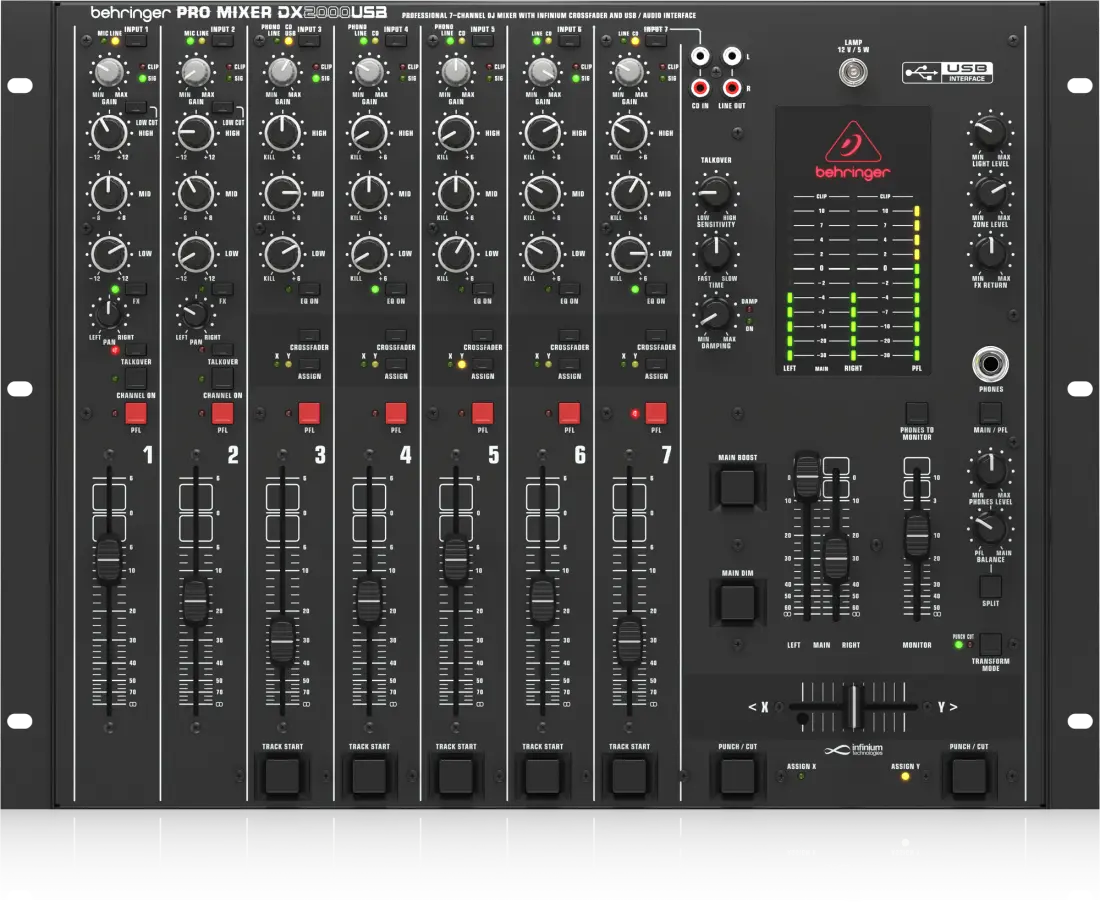Viewport: 1100px width, 906px height.
Task: Grab the channel 6 volume fader
Action: click(542, 601)
